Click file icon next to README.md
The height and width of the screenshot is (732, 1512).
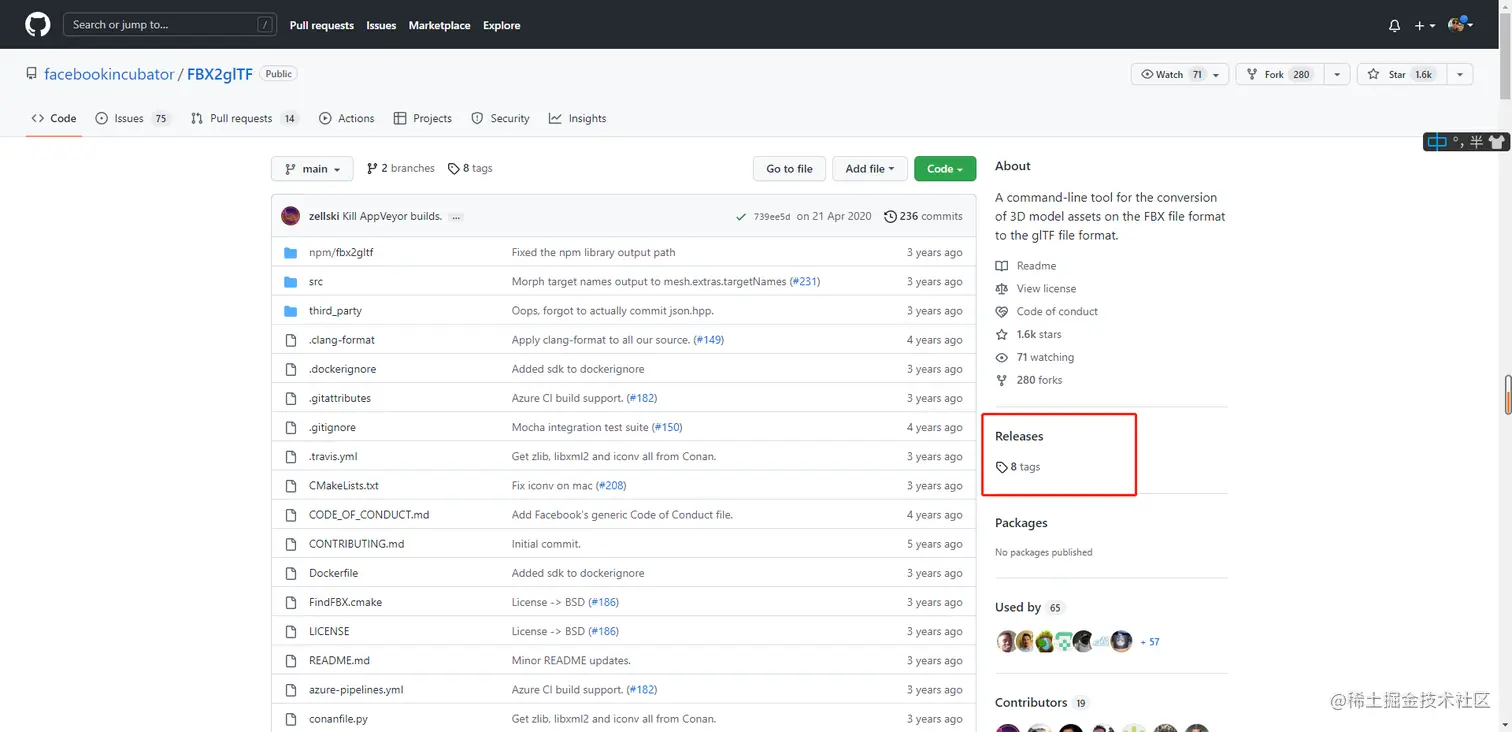[x=291, y=661]
